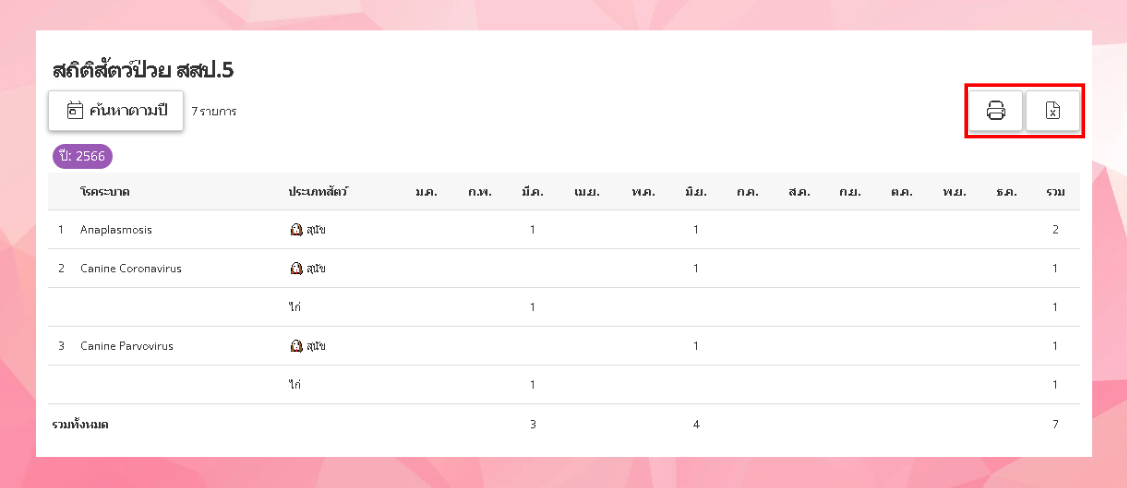The image size is (1127, 488).
Task: Select the Anaplasmosis disease row
Action: pos(116,230)
